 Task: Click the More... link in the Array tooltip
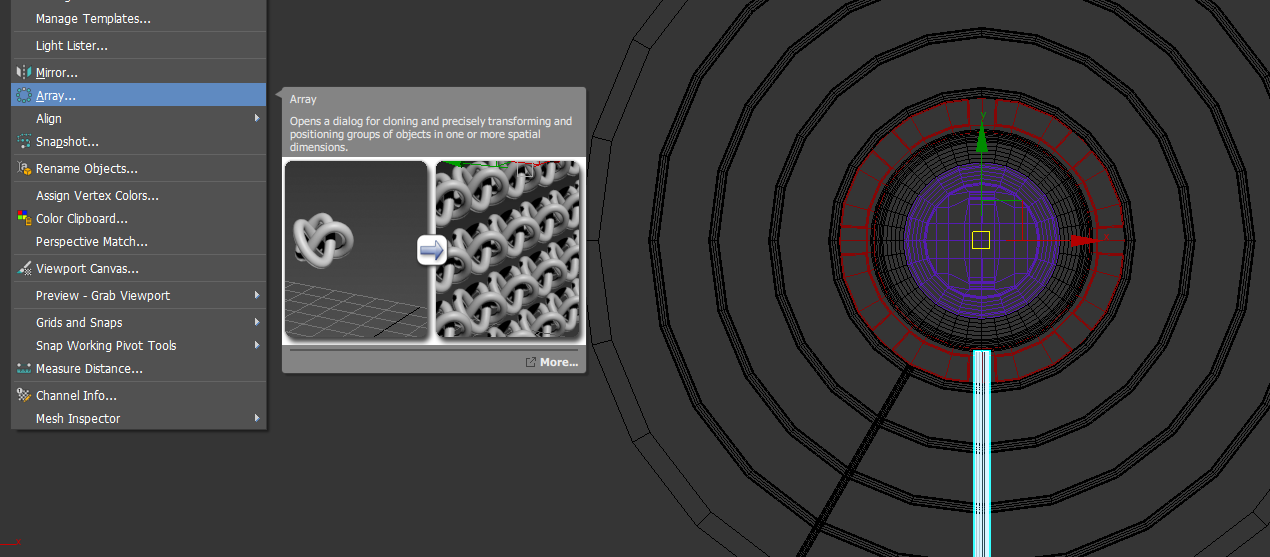[x=552, y=362]
